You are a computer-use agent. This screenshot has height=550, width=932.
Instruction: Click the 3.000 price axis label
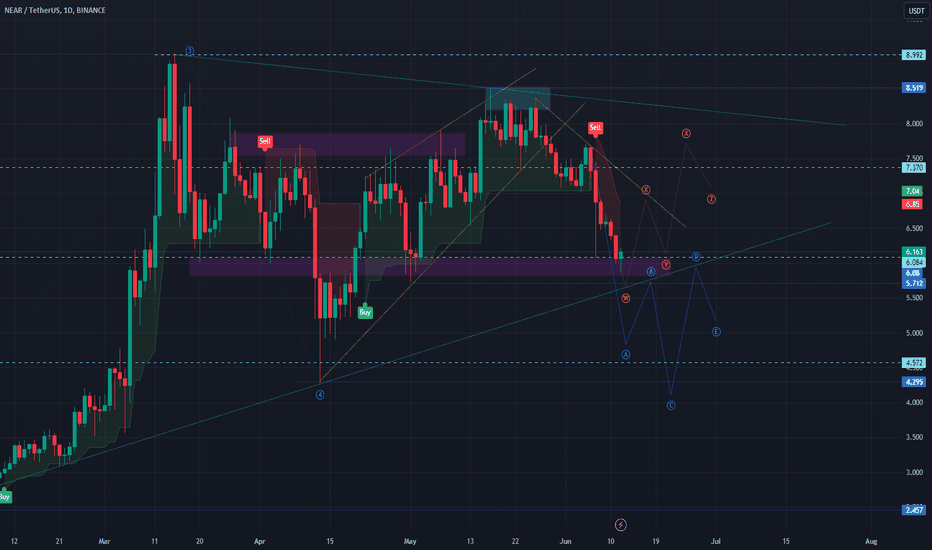coord(914,472)
